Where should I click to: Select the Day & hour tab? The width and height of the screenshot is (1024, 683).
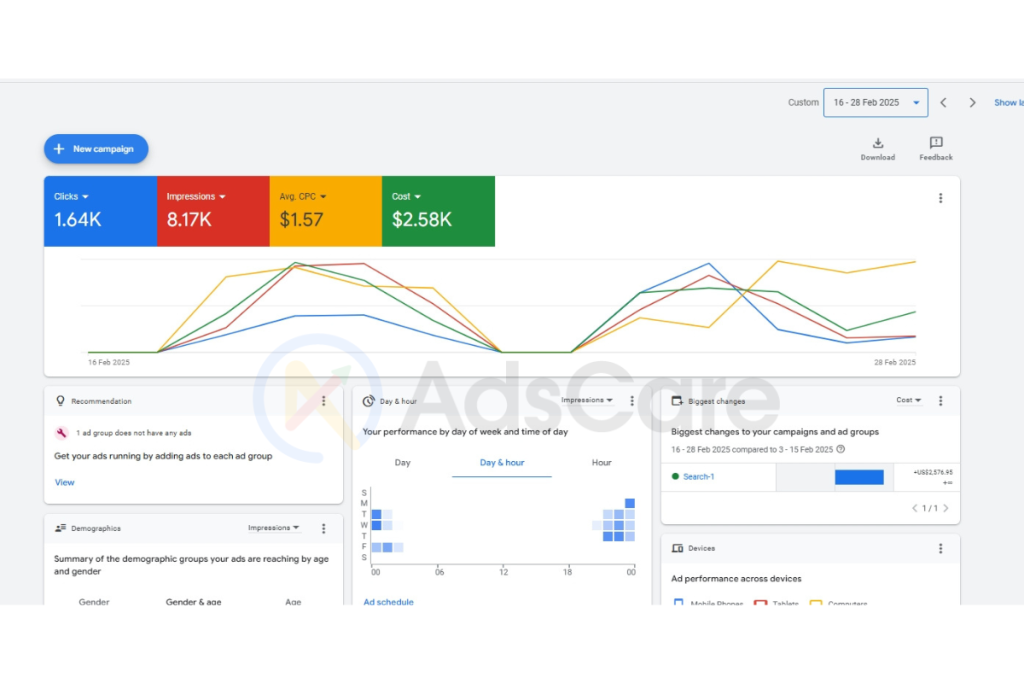coord(502,462)
